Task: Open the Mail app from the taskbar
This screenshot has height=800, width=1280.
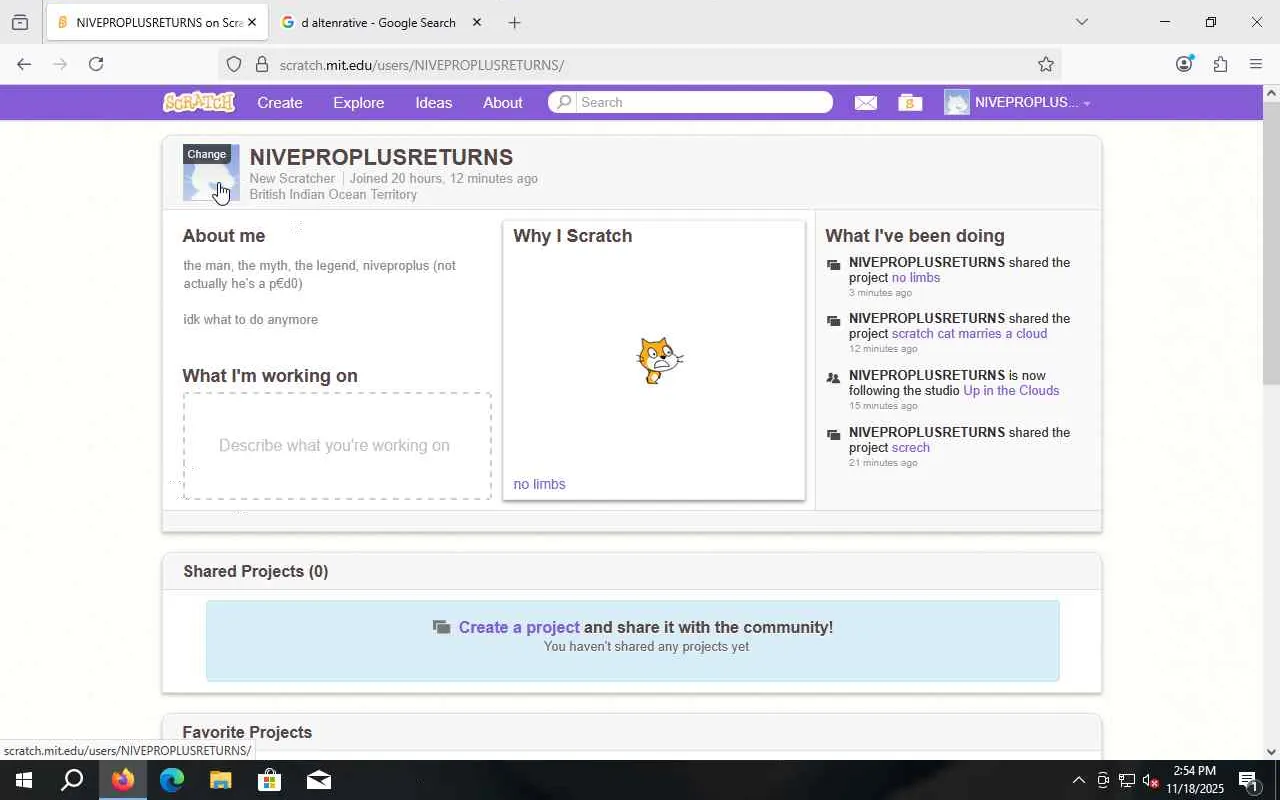Action: [319, 780]
